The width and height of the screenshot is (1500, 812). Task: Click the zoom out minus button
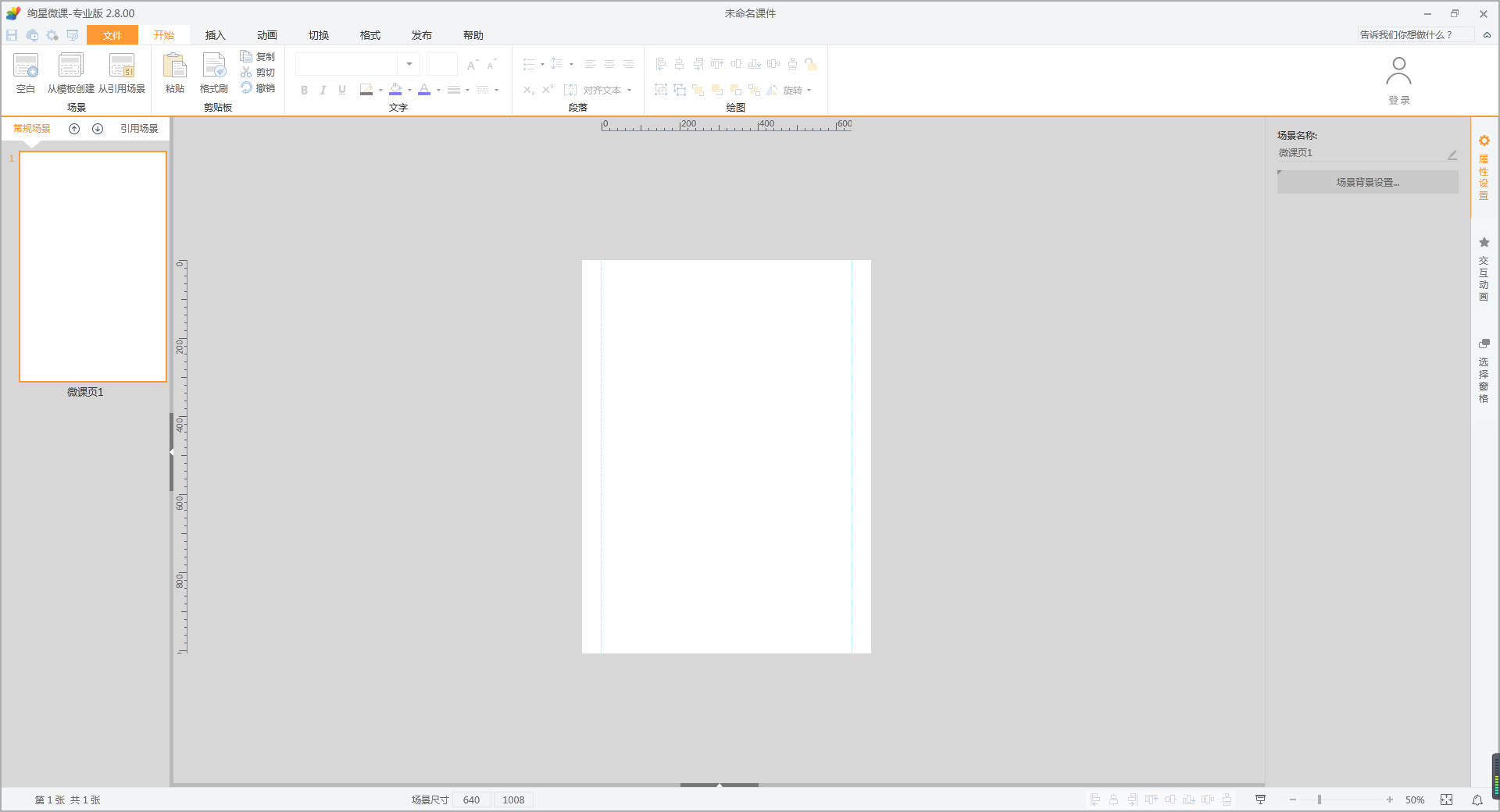1293,800
